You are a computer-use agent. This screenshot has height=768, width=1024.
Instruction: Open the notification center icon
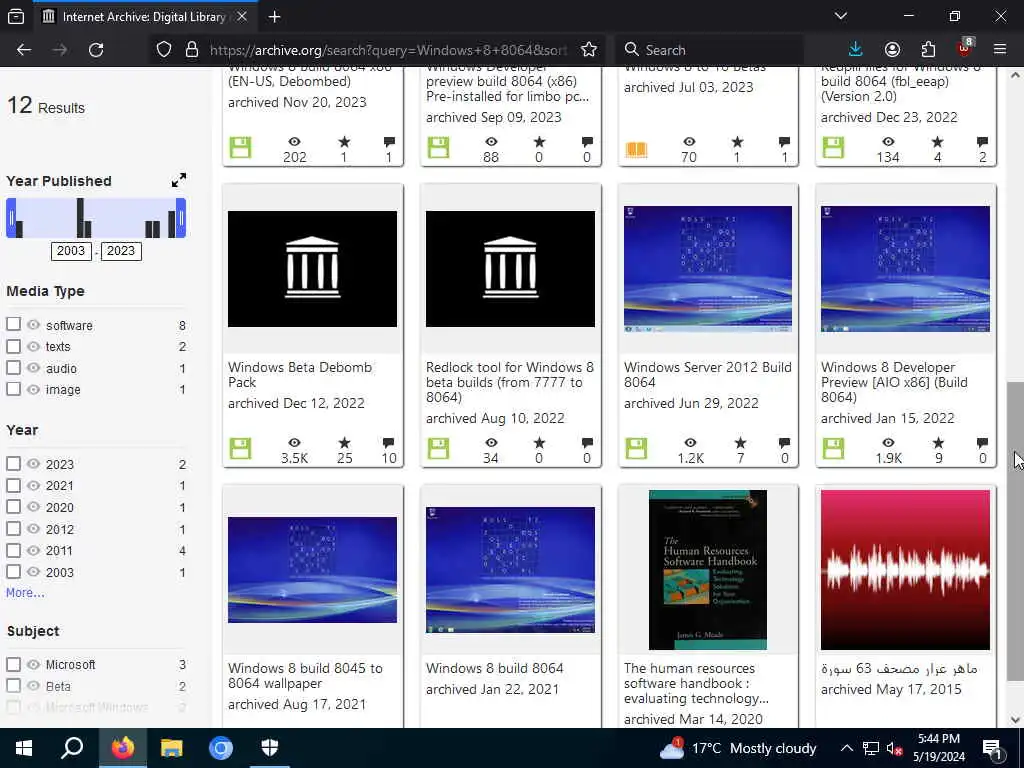point(993,749)
